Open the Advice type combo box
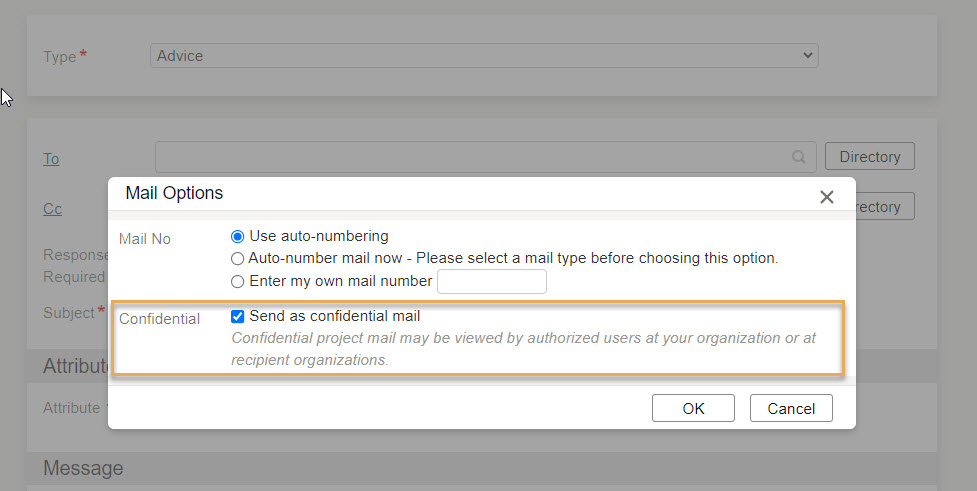The height and width of the screenshot is (491, 977). point(484,55)
